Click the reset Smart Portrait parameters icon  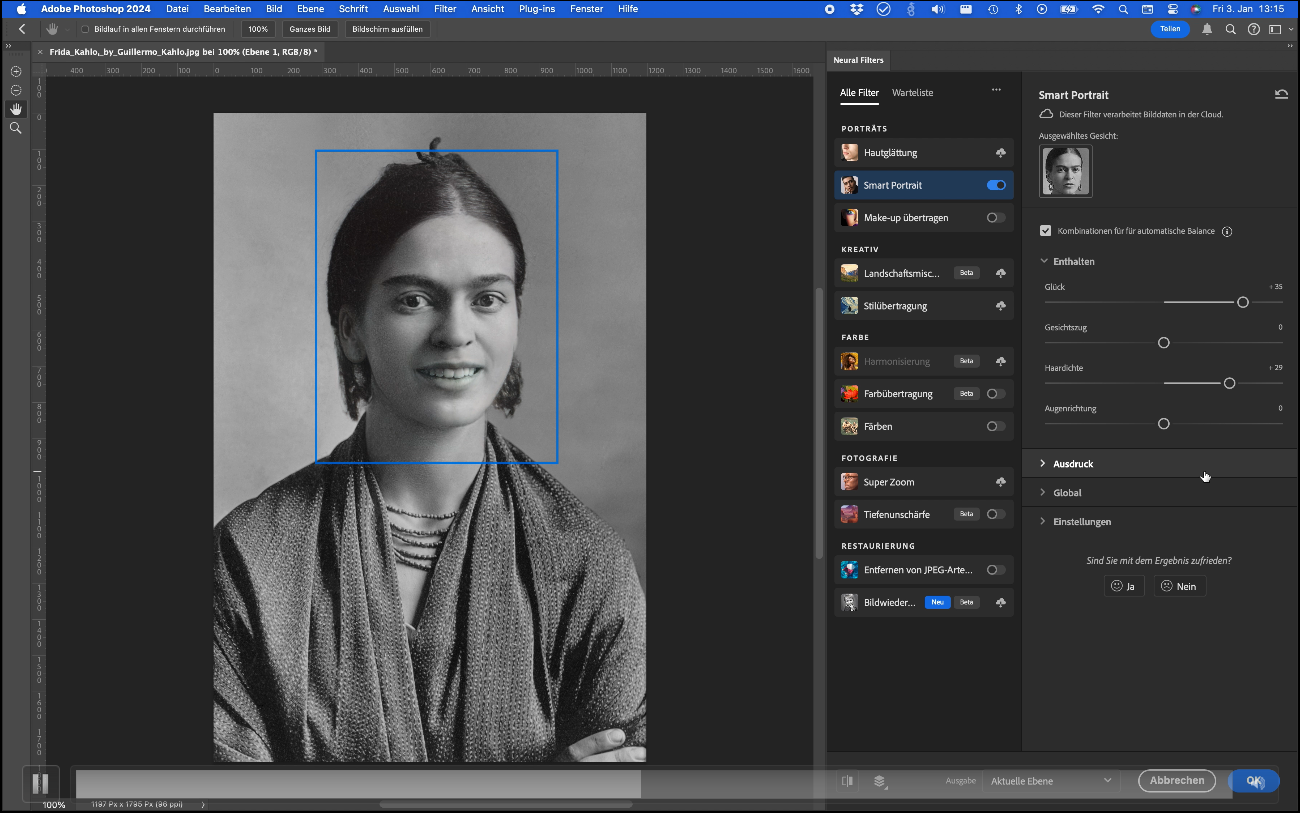pos(1281,95)
